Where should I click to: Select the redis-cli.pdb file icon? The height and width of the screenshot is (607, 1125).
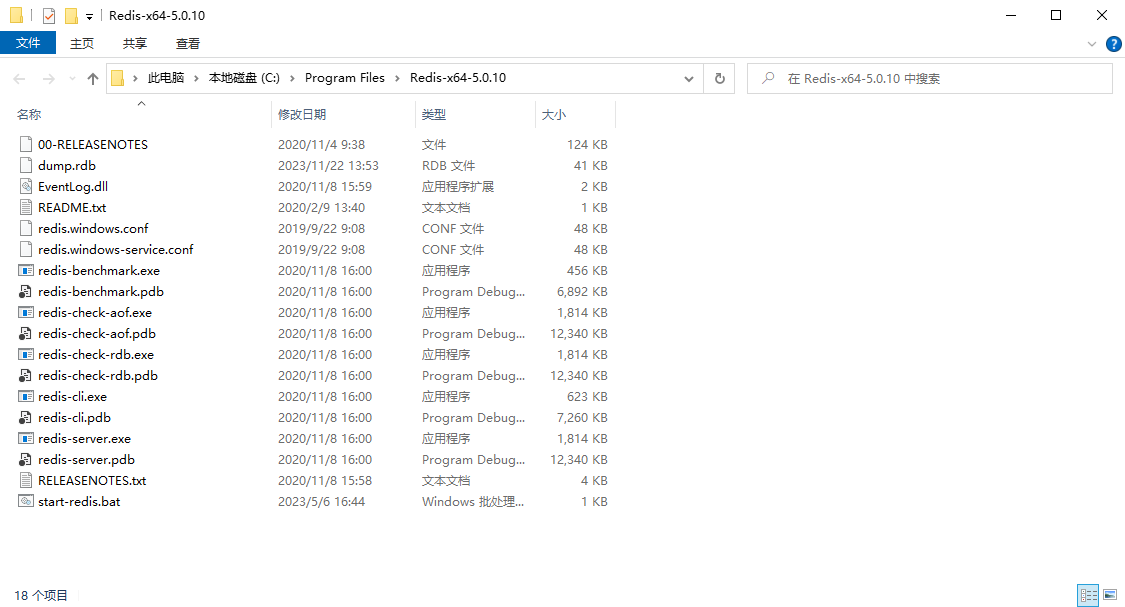point(27,418)
